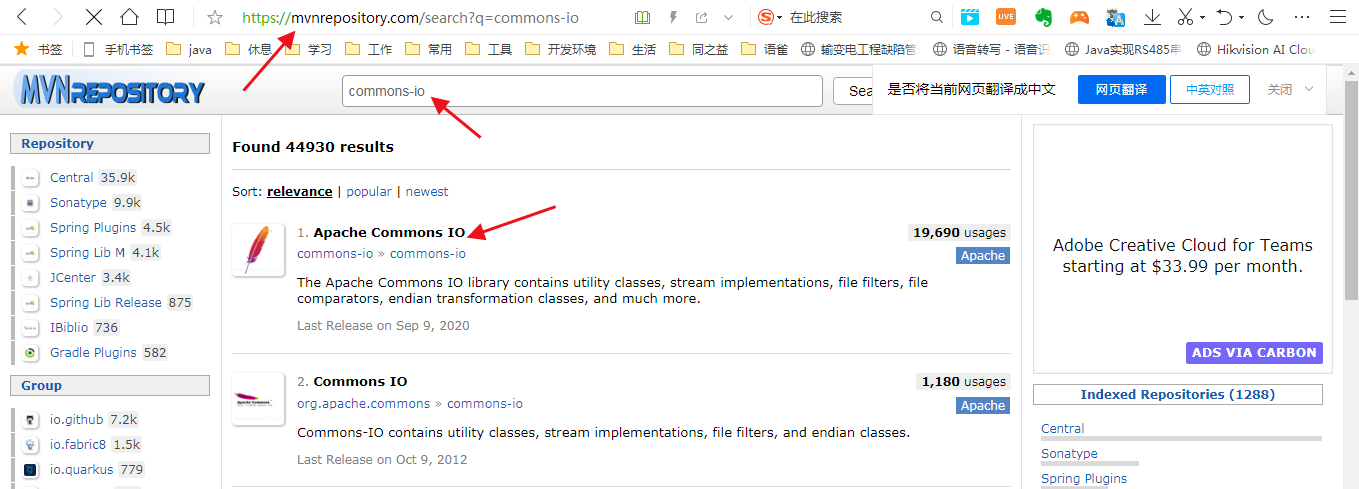This screenshot has height=489, width=1359.
Task: Open the translate extension icon
Action: (1116, 17)
